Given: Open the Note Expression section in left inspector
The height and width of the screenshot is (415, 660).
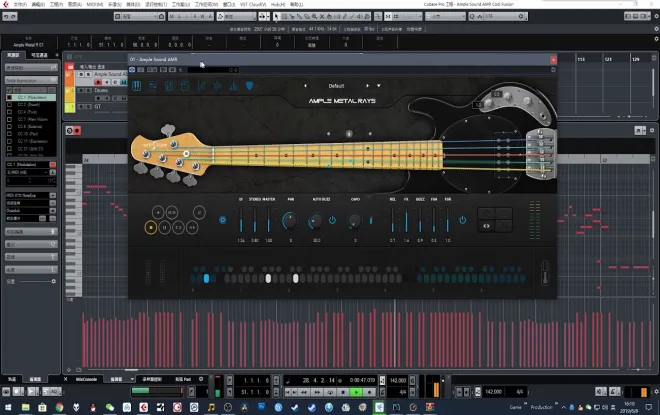Looking at the screenshot, I should [31, 80].
